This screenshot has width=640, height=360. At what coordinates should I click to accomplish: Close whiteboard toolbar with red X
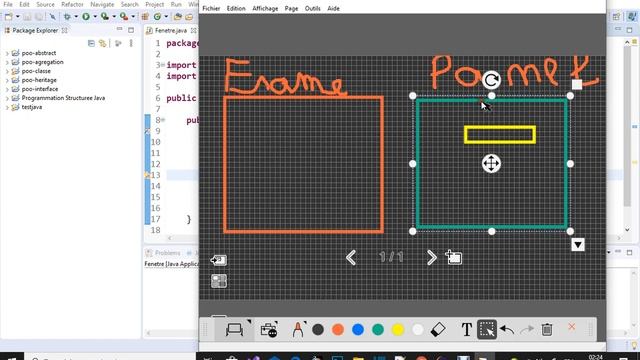(x=571, y=327)
